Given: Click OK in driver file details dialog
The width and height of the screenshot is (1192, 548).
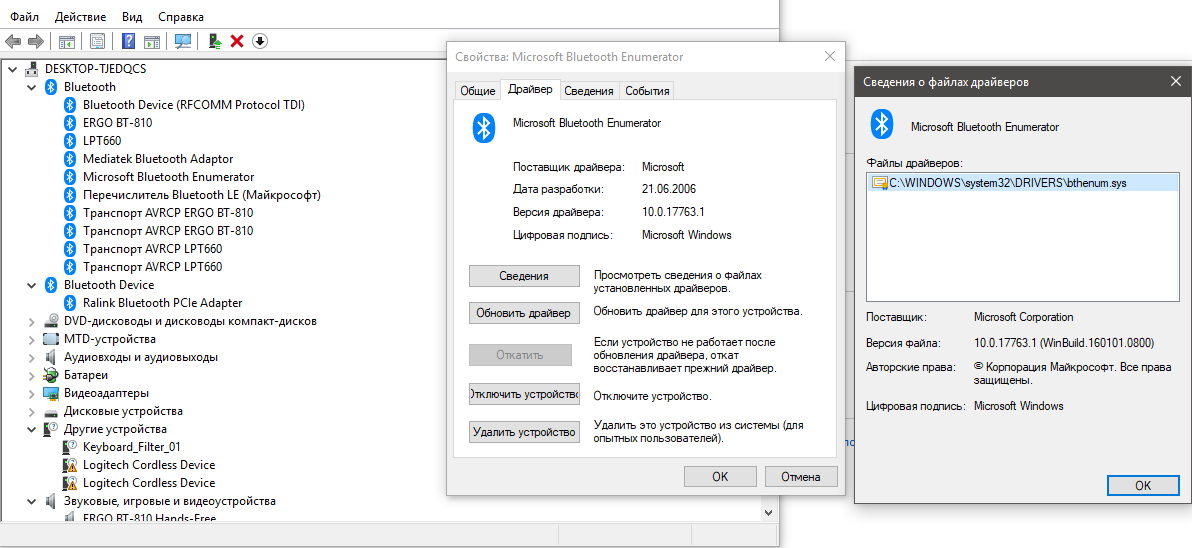Looking at the screenshot, I should click(x=1143, y=485).
